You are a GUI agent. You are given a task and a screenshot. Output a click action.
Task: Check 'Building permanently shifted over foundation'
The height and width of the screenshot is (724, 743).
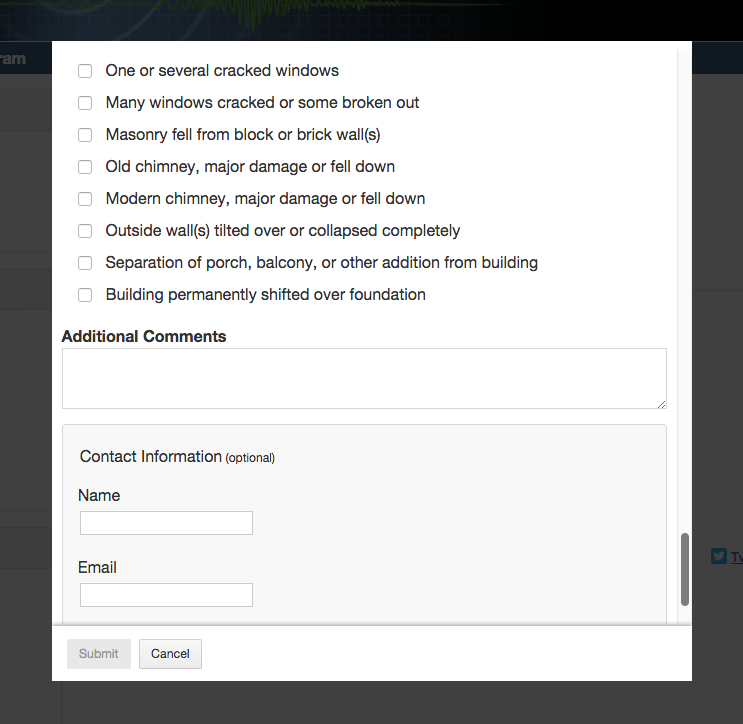(85, 295)
